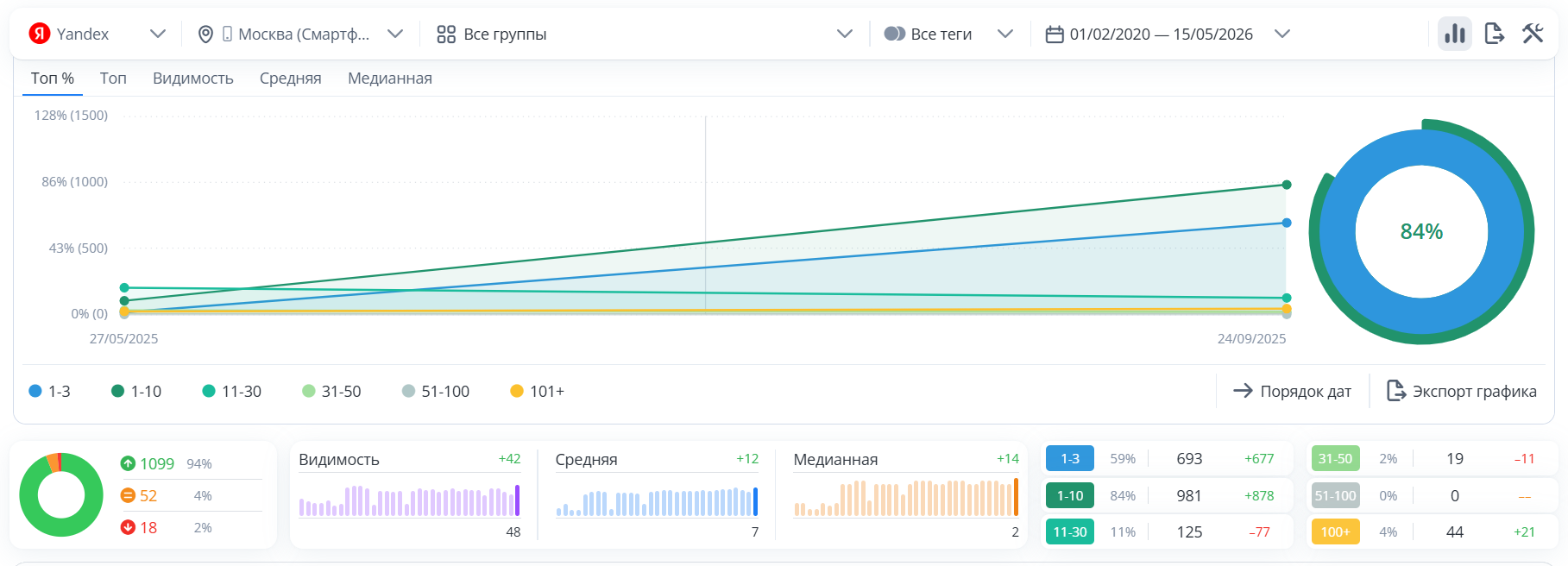This screenshot has height=566, width=1568.
Task: Open the Москва region dropdown
Action: pos(395,34)
